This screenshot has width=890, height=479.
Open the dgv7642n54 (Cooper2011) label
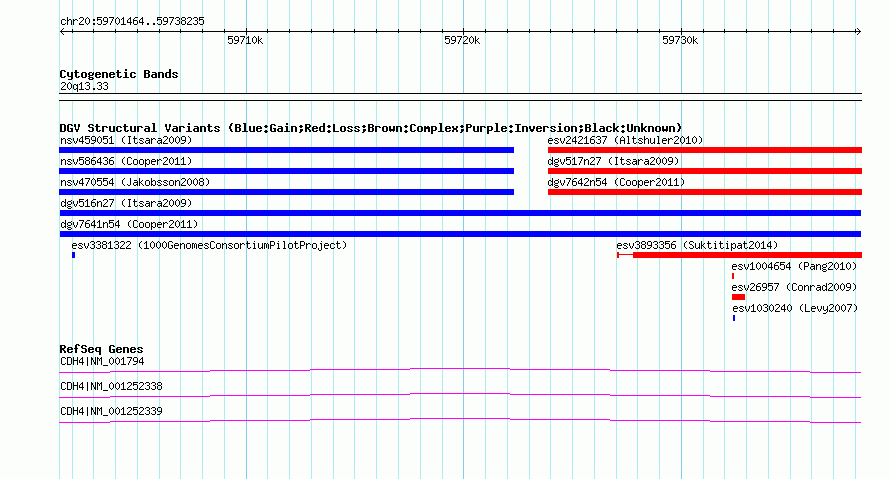click(x=616, y=182)
